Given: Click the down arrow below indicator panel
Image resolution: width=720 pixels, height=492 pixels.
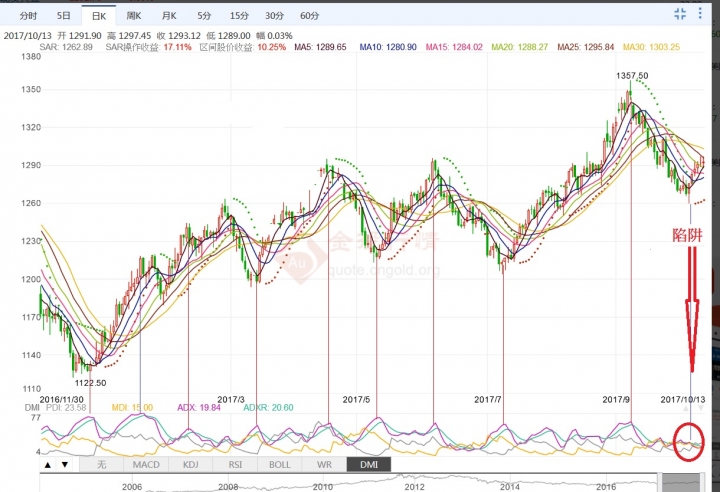Looking at the screenshot, I should coord(64,465).
